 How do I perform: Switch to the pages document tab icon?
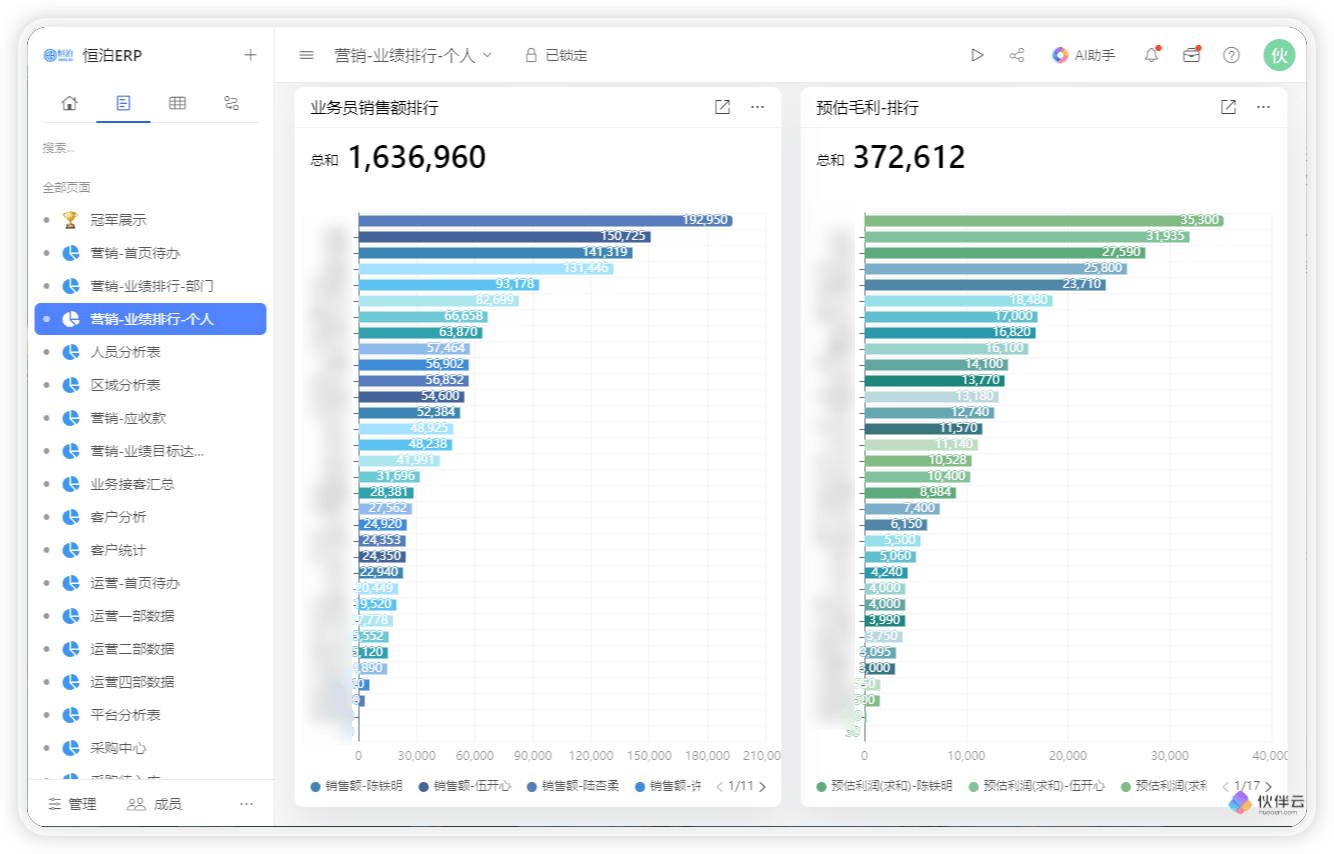123,103
